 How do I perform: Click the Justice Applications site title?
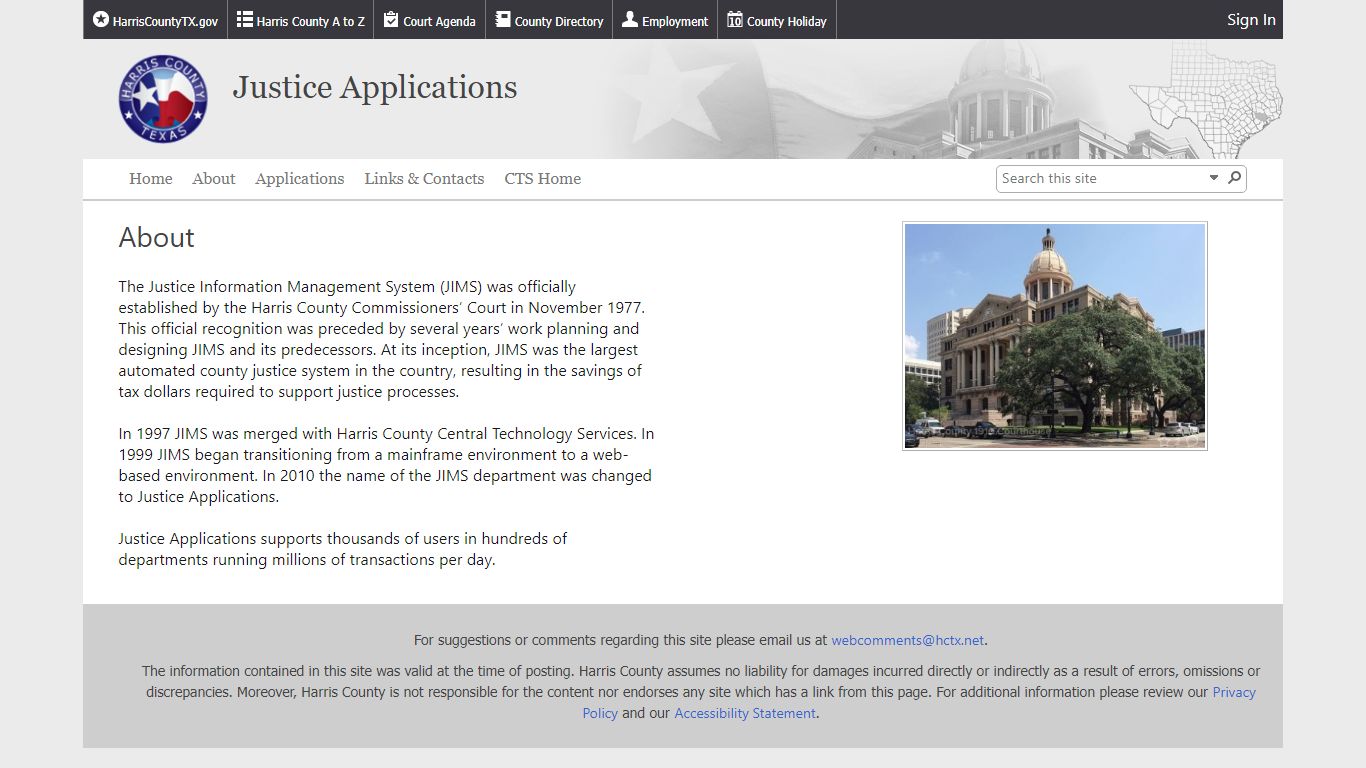tap(375, 88)
